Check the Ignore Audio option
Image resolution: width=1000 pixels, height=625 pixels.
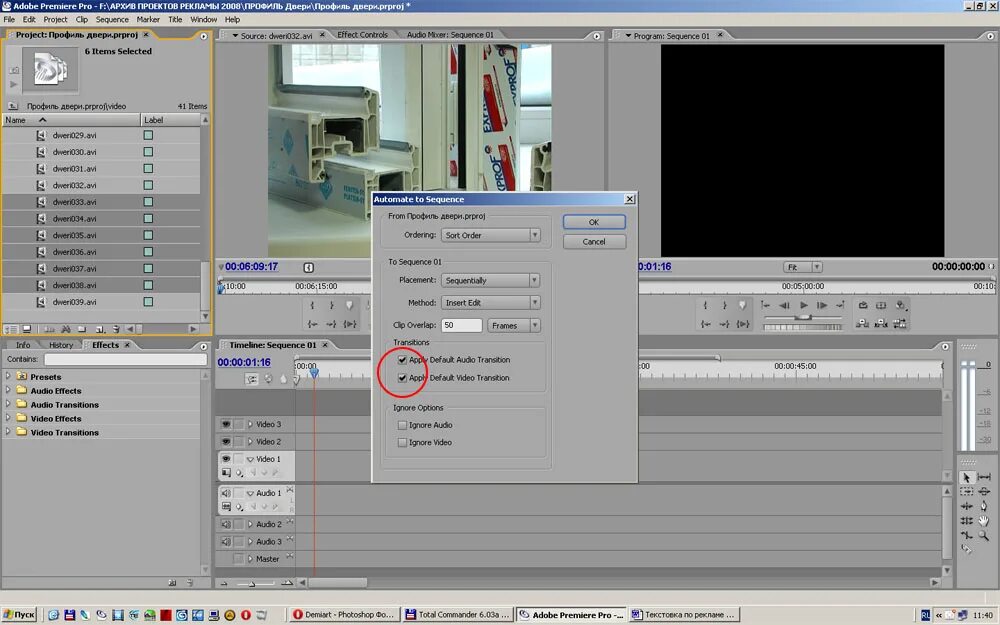click(402, 425)
